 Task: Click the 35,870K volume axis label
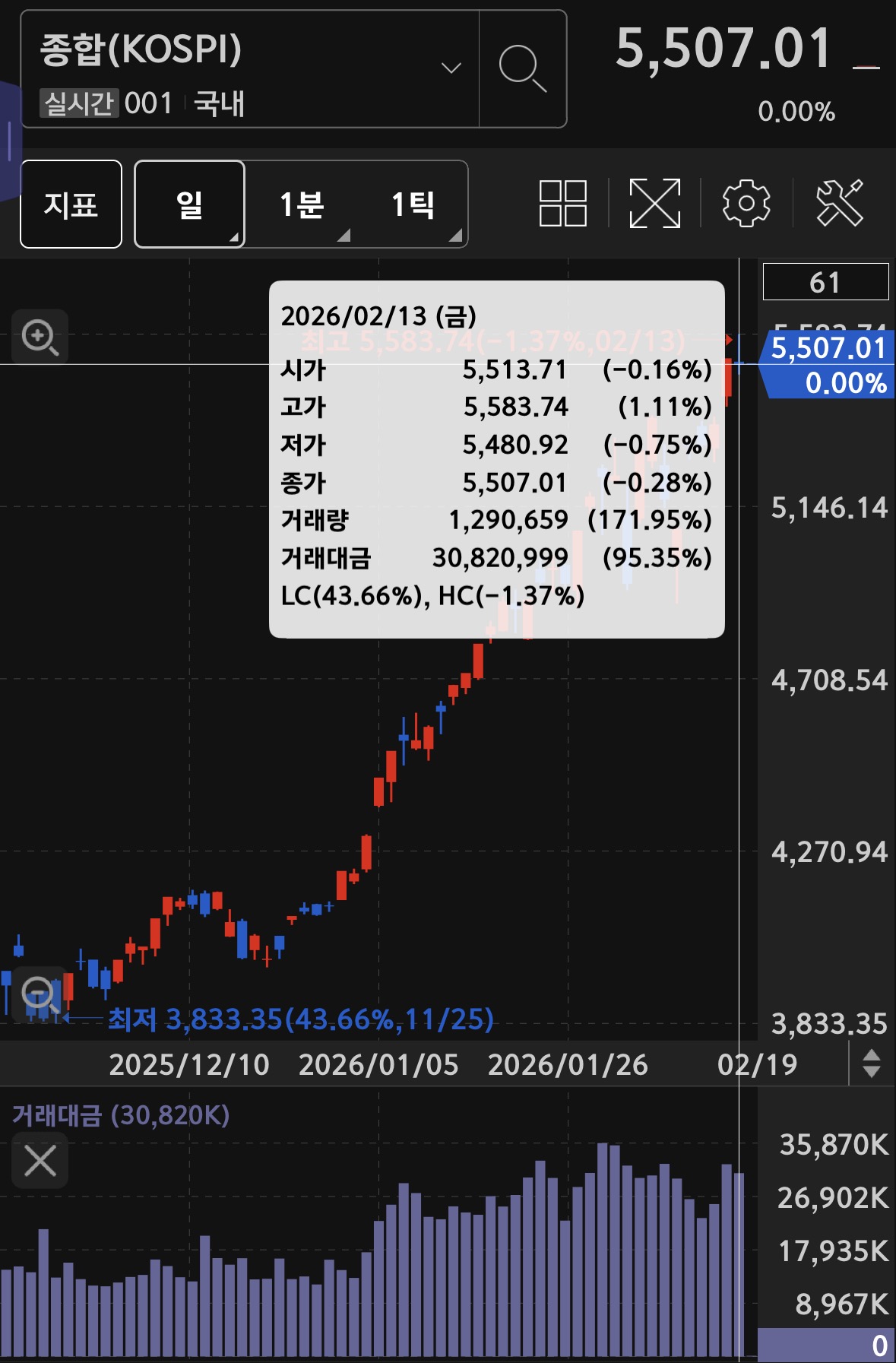pyautogui.click(x=834, y=1144)
